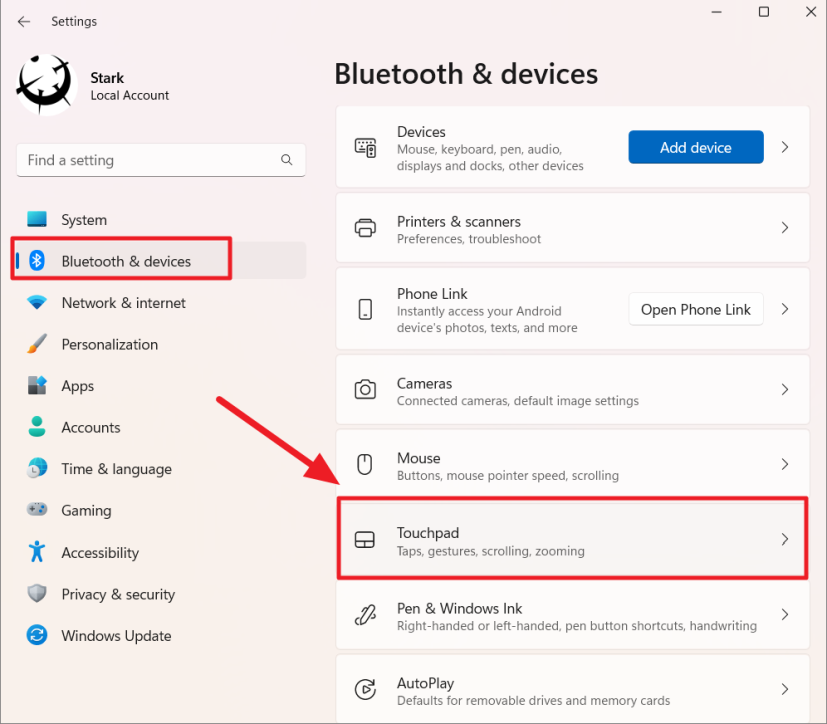Image resolution: width=827 pixels, height=724 pixels.
Task: Open Pen & Windows Ink title
Action: coord(459,609)
